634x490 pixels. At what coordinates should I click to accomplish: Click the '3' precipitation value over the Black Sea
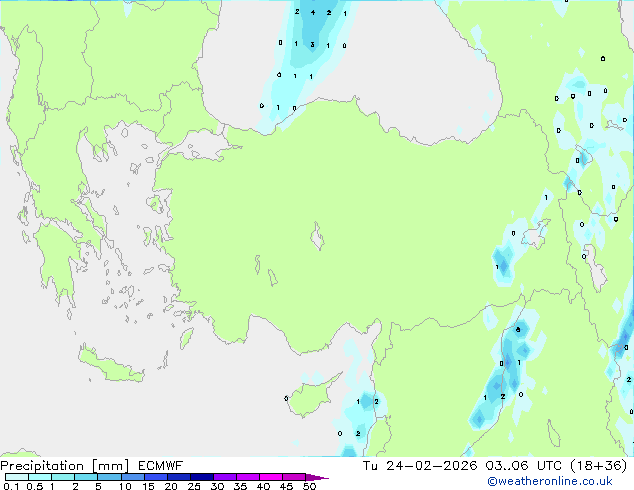pos(312,44)
